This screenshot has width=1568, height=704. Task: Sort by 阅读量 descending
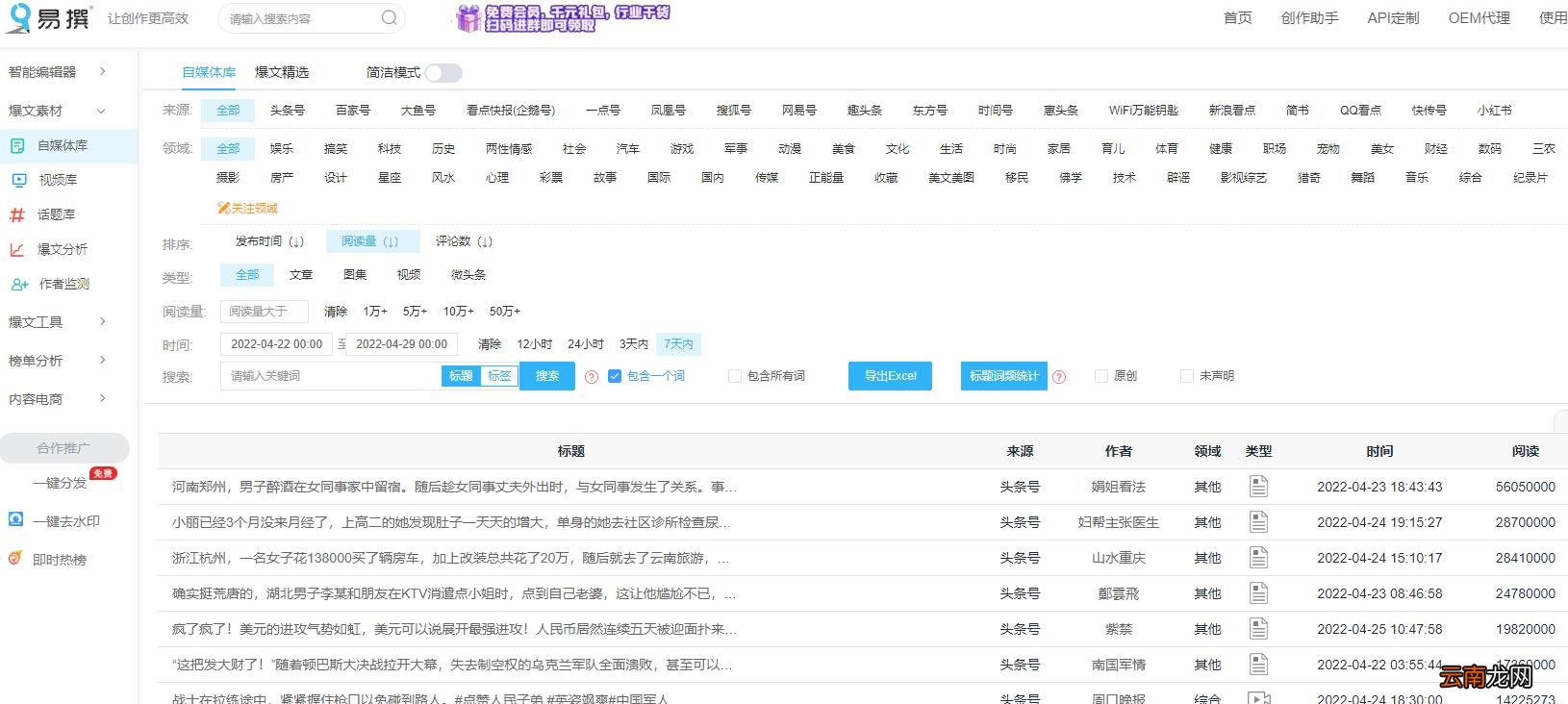[372, 241]
